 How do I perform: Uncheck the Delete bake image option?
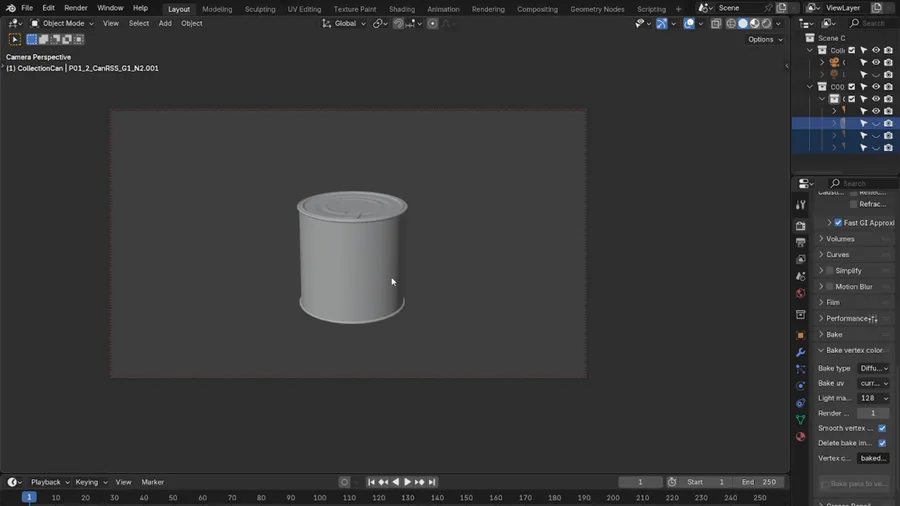coord(882,443)
